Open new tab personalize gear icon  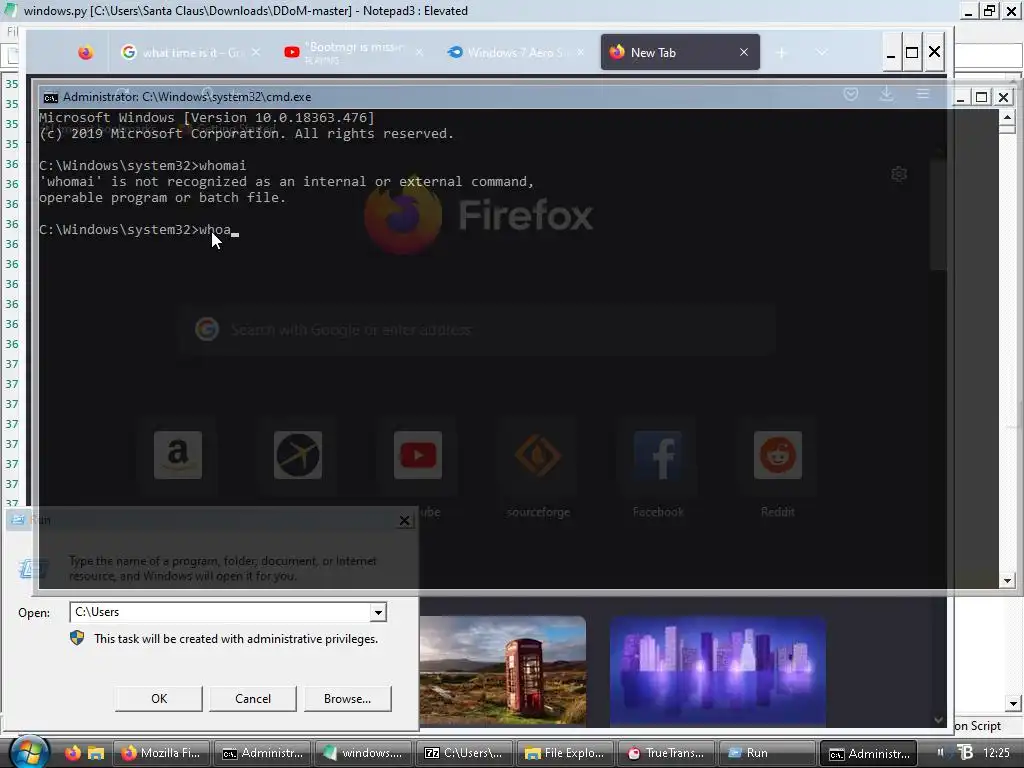point(899,174)
